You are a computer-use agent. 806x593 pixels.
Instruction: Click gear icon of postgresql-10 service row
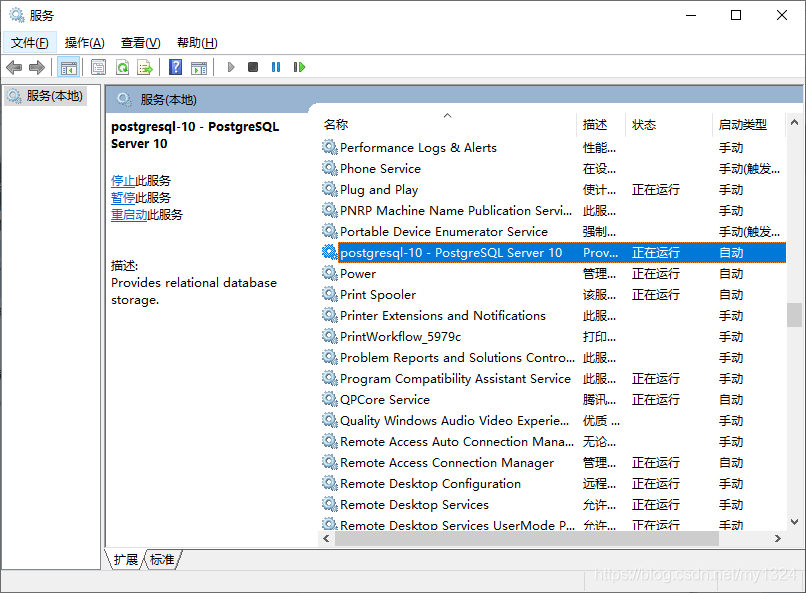[x=329, y=252]
